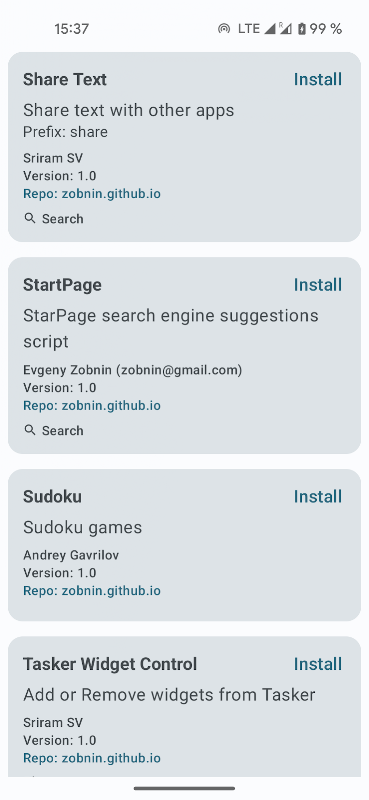
Task: Install Tasker Widget Control script
Action: click(317, 664)
